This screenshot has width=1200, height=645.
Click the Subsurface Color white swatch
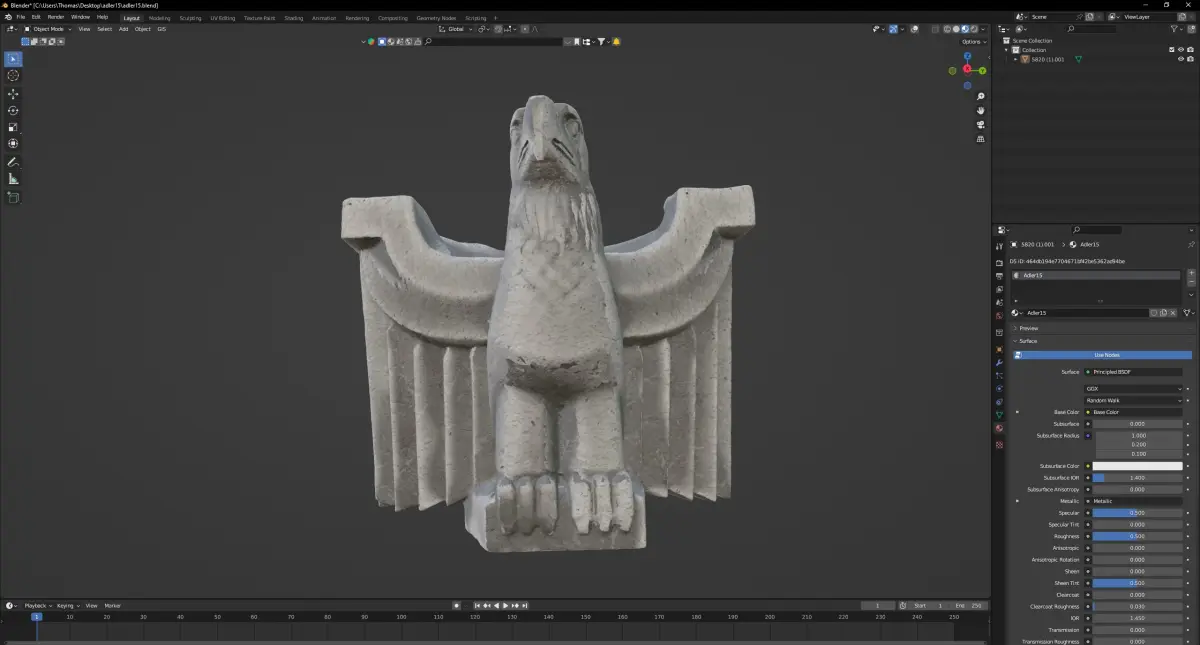(1138, 466)
